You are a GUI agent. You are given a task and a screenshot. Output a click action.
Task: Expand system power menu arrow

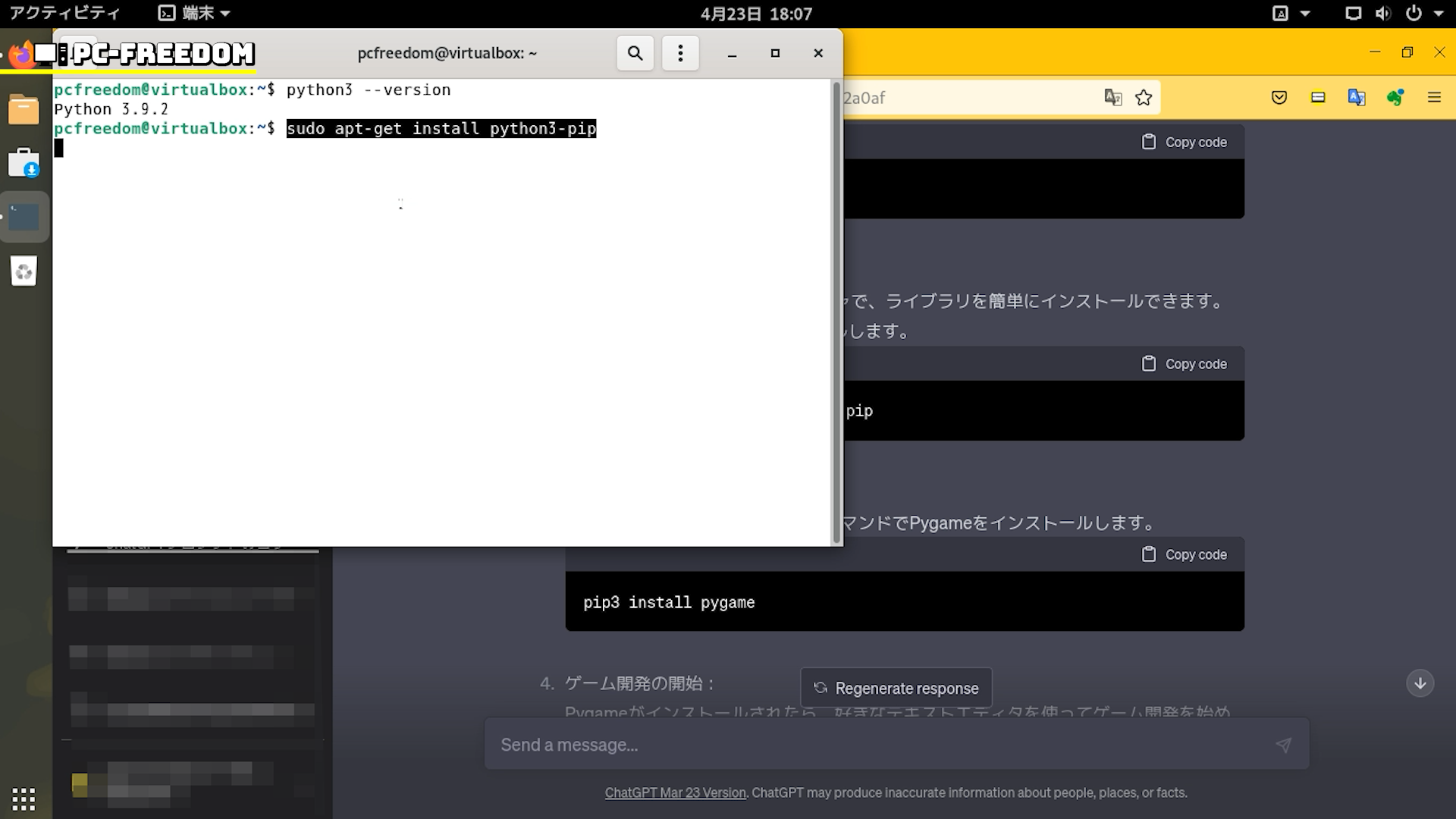click(x=1439, y=13)
